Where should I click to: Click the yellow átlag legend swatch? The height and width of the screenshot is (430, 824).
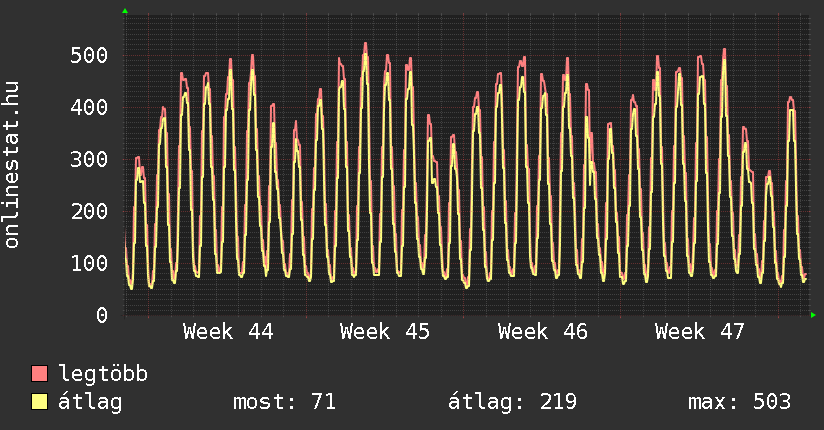[40, 402]
